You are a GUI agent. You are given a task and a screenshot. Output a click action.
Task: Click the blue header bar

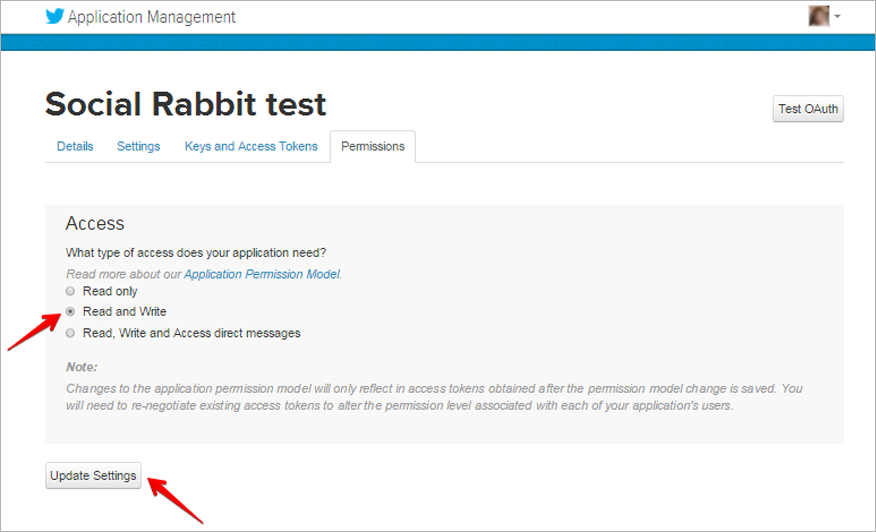coord(438,42)
